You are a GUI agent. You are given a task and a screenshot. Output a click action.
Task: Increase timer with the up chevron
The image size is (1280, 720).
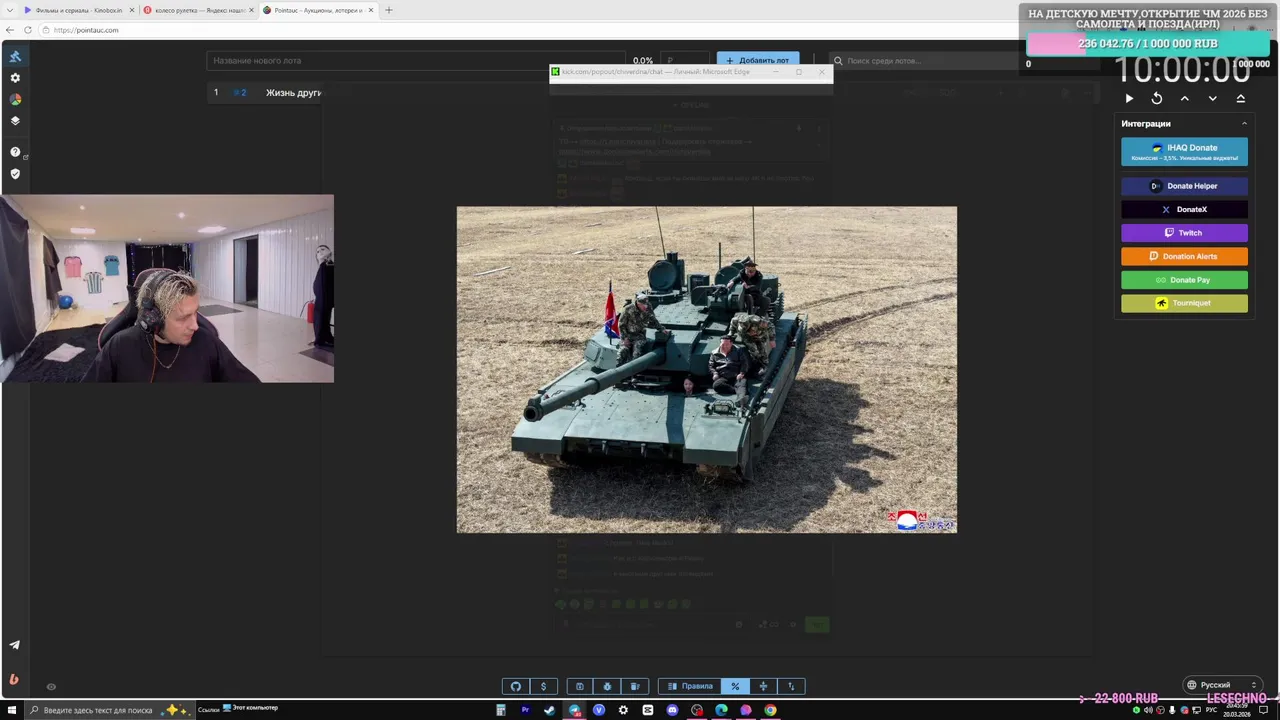[x=1185, y=98]
